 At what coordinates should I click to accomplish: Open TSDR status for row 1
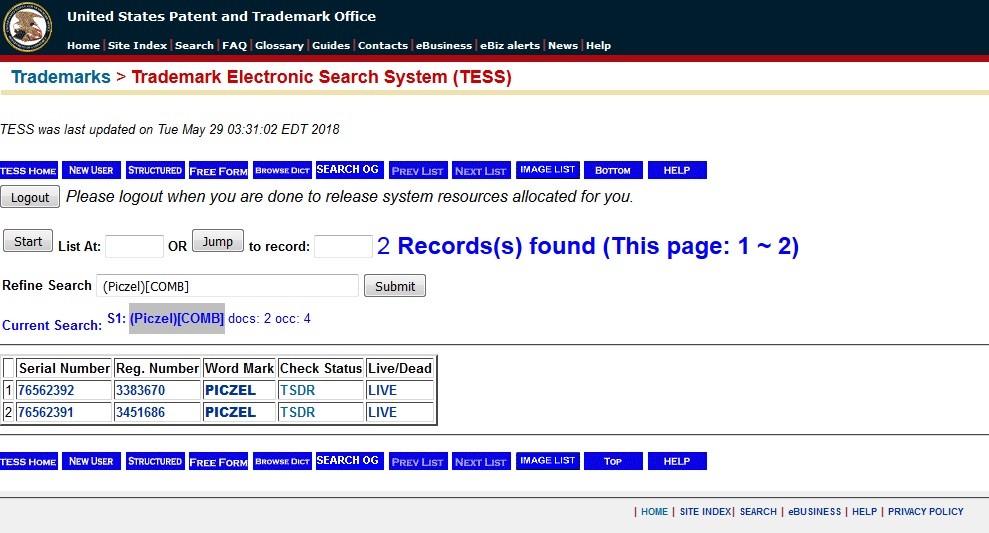[298, 390]
